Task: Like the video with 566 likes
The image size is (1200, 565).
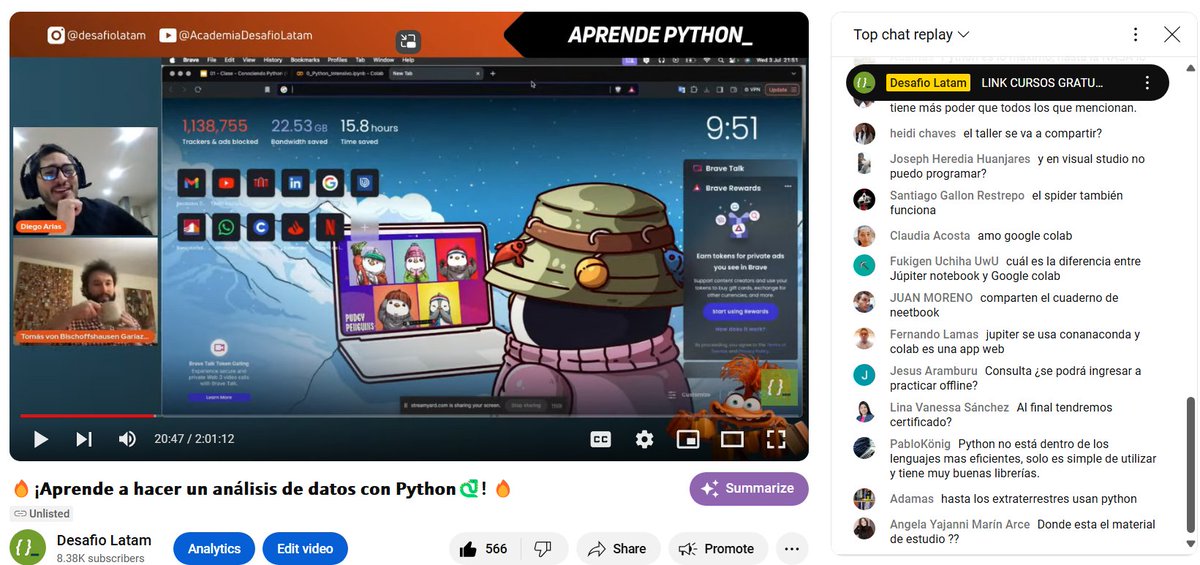Action: (484, 549)
